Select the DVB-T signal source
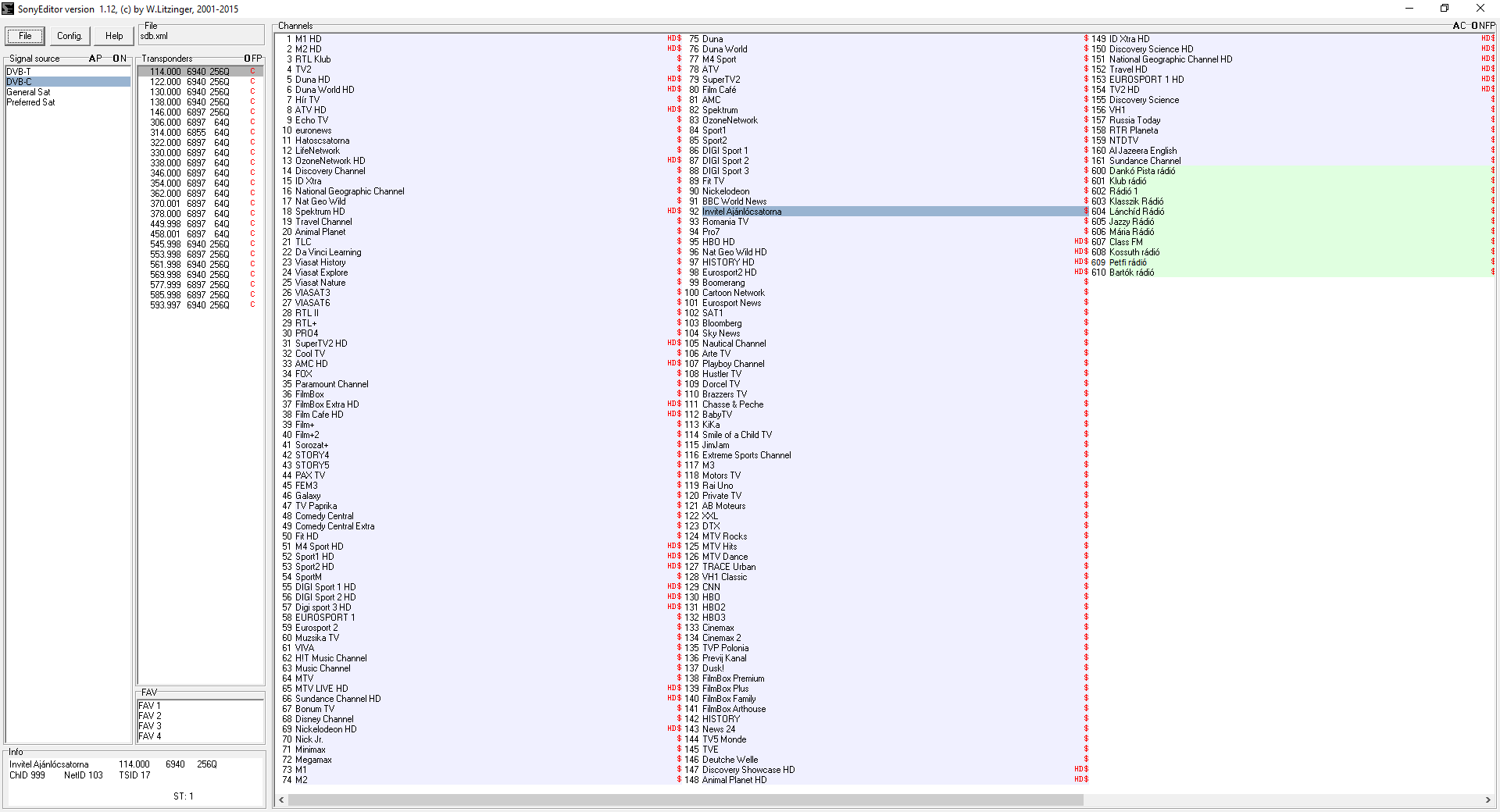 click(x=68, y=72)
